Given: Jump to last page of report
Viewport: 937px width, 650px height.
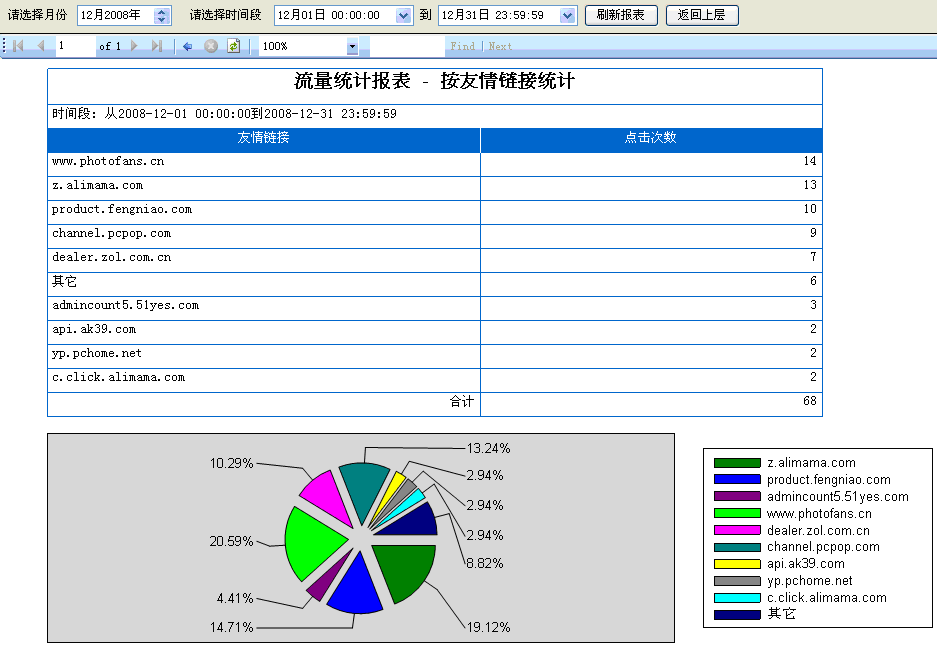Looking at the screenshot, I should click(156, 46).
